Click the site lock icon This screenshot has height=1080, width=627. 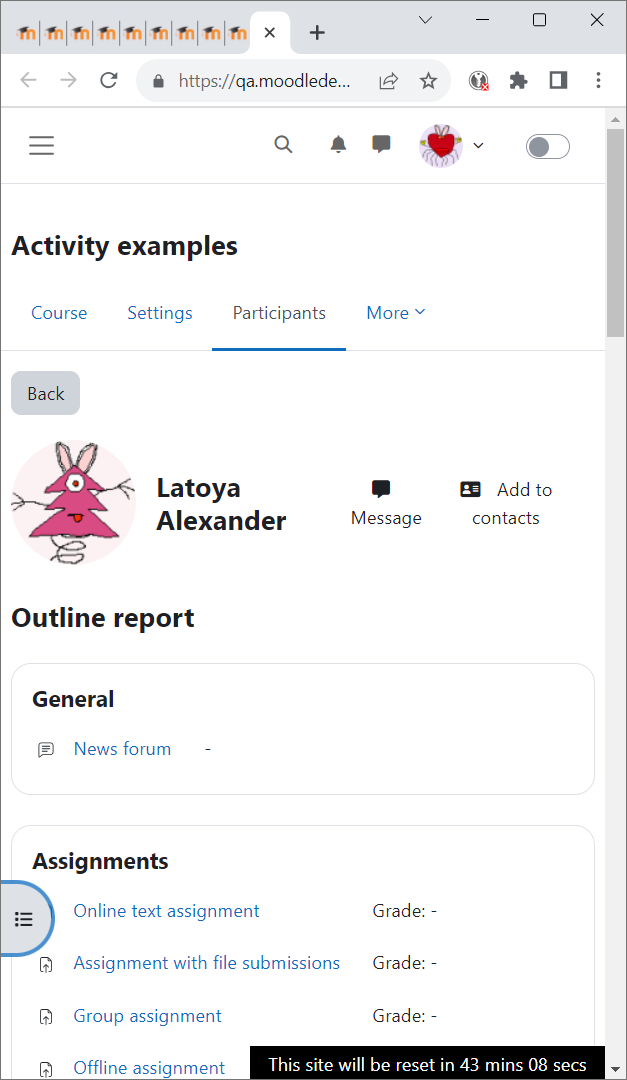click(158, 81)
